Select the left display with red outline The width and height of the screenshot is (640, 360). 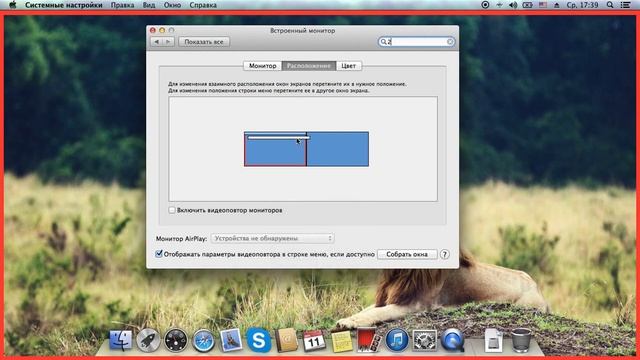[x=275, y=149]
